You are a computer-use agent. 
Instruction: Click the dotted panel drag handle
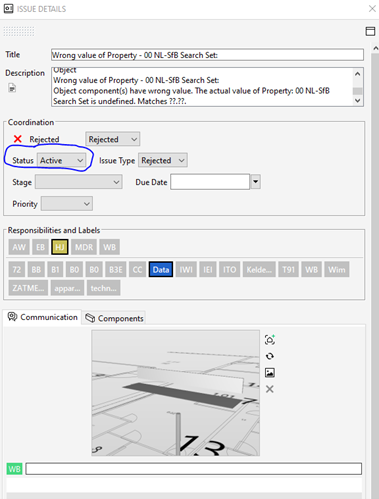(x=19, y=31)
